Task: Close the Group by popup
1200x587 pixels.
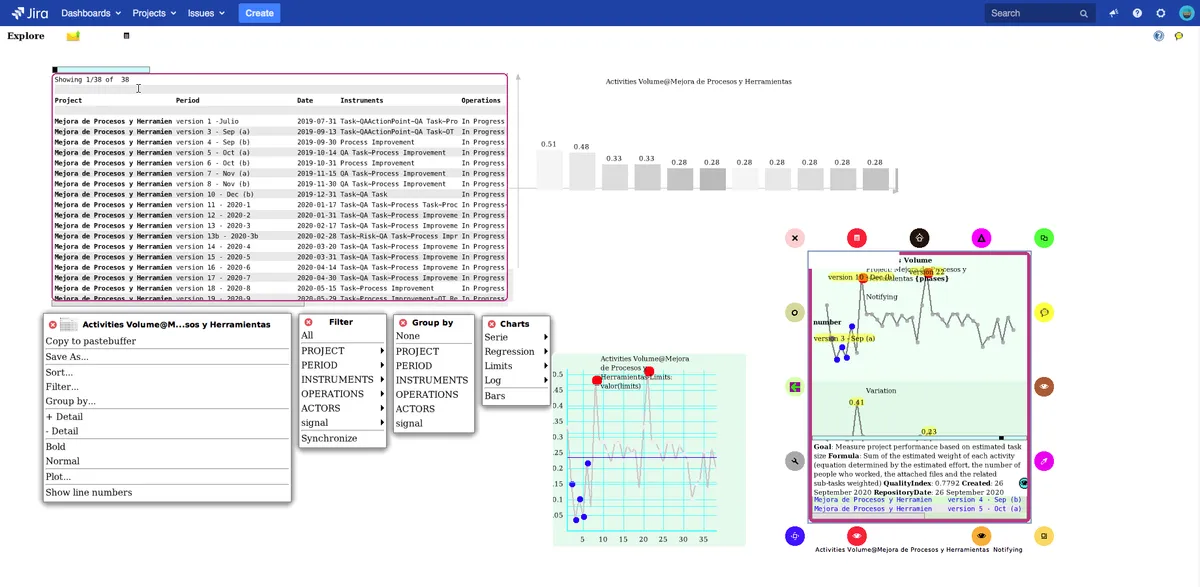Action: (402, 322)
